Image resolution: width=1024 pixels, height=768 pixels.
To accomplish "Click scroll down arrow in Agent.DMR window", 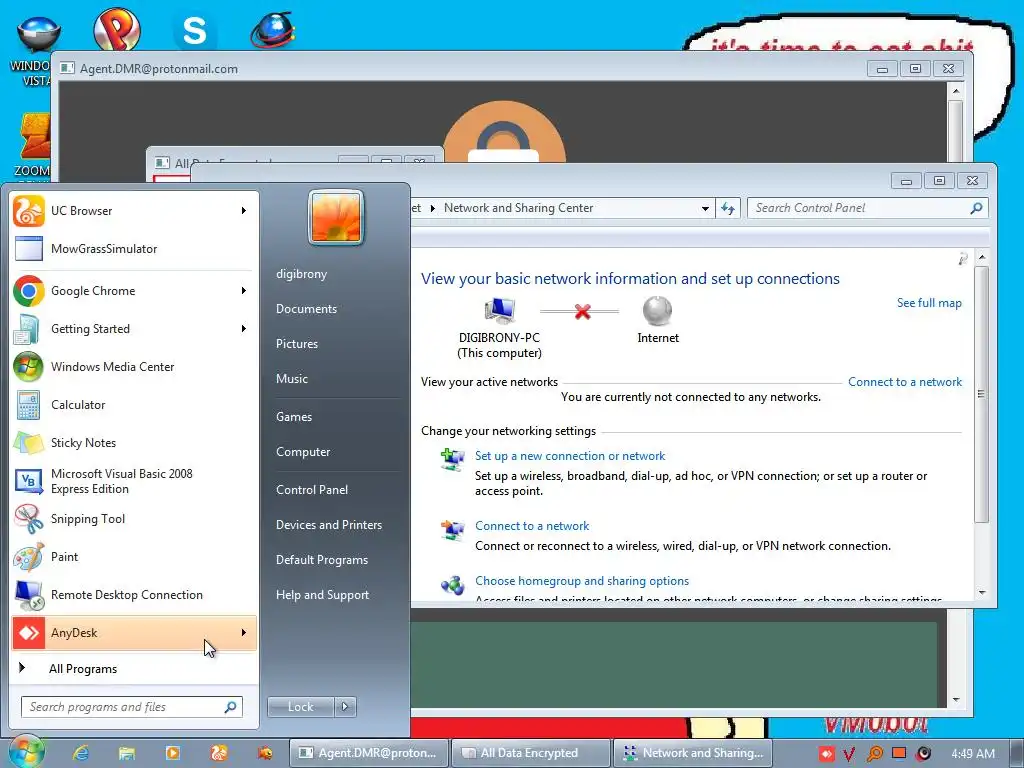I will tap(955, 700).
